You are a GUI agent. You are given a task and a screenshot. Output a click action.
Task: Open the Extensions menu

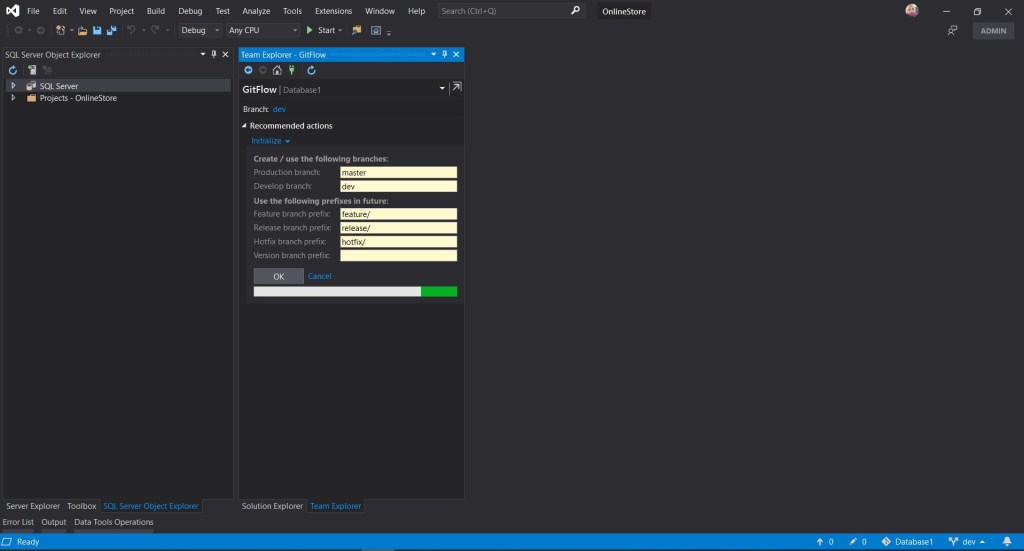333,11
